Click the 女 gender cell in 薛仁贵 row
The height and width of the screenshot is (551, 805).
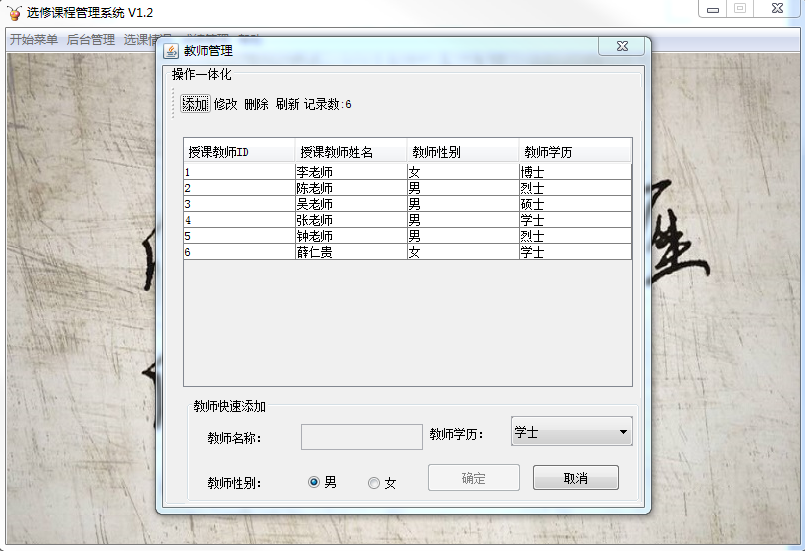pos(463,252)
